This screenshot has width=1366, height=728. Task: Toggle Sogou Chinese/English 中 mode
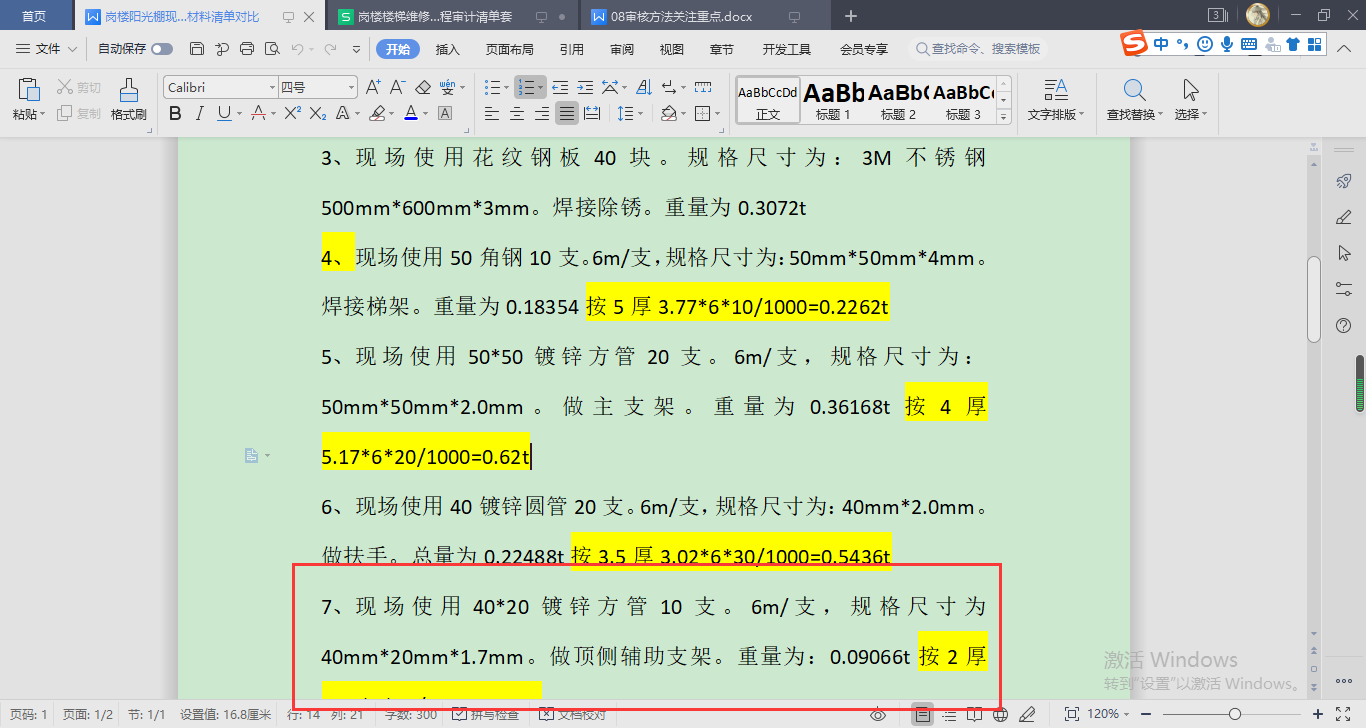(x=1161, y=44)
